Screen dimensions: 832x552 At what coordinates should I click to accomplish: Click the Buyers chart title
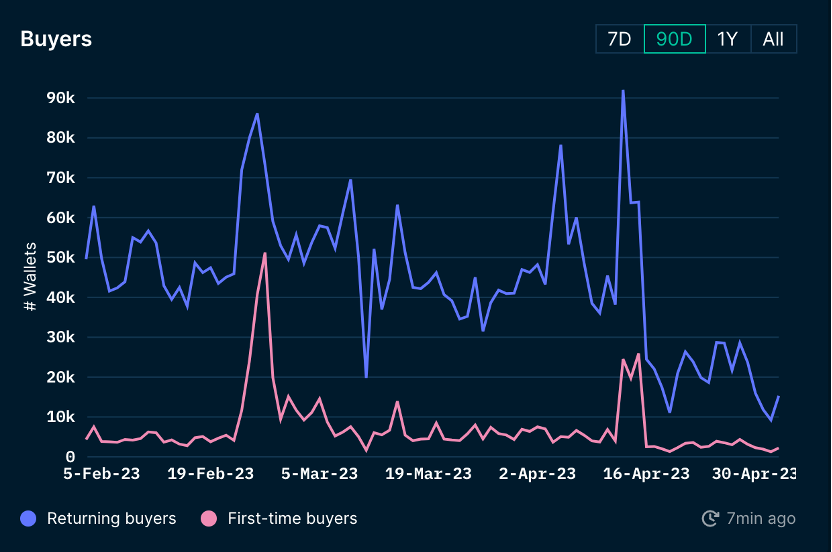pos(56,39)
